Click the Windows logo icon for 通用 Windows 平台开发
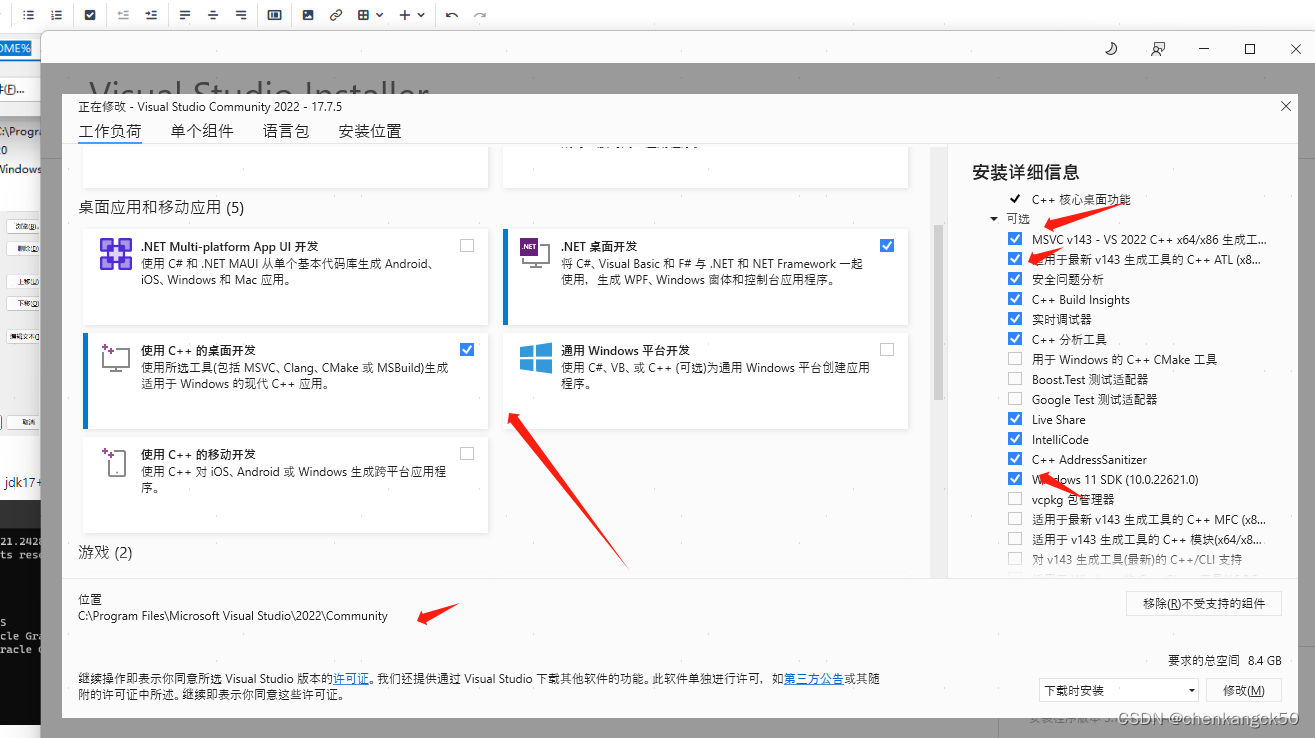The image size is (1315, 738). click(536, 357)
